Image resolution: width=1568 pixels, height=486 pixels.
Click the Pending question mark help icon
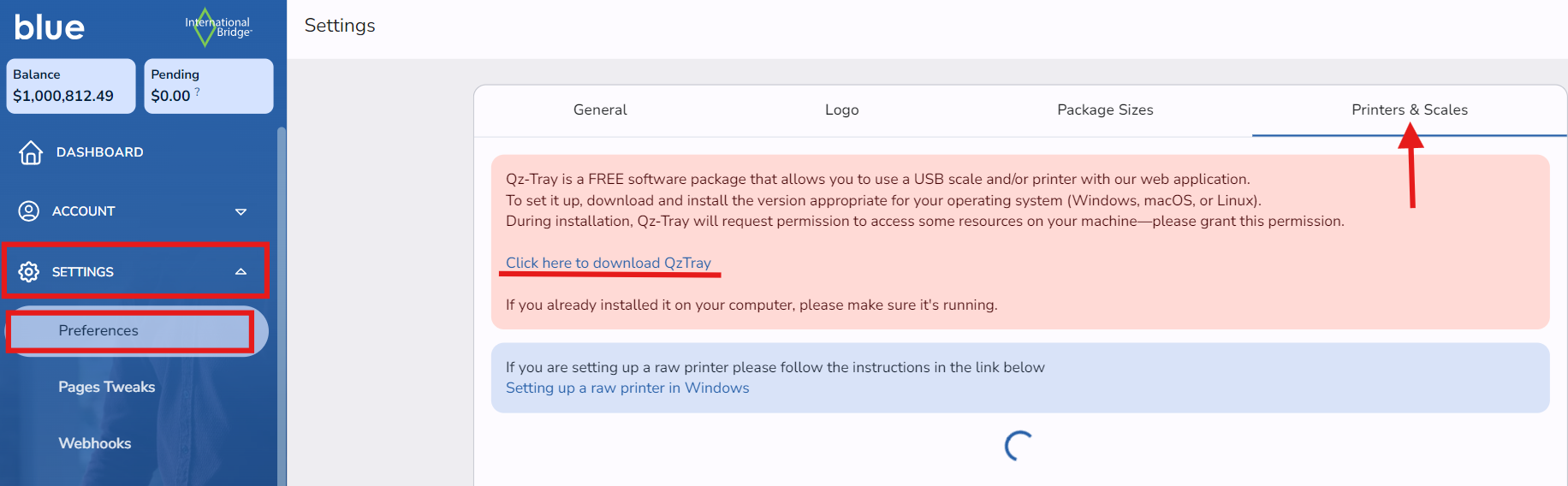[x=198, y=92]
